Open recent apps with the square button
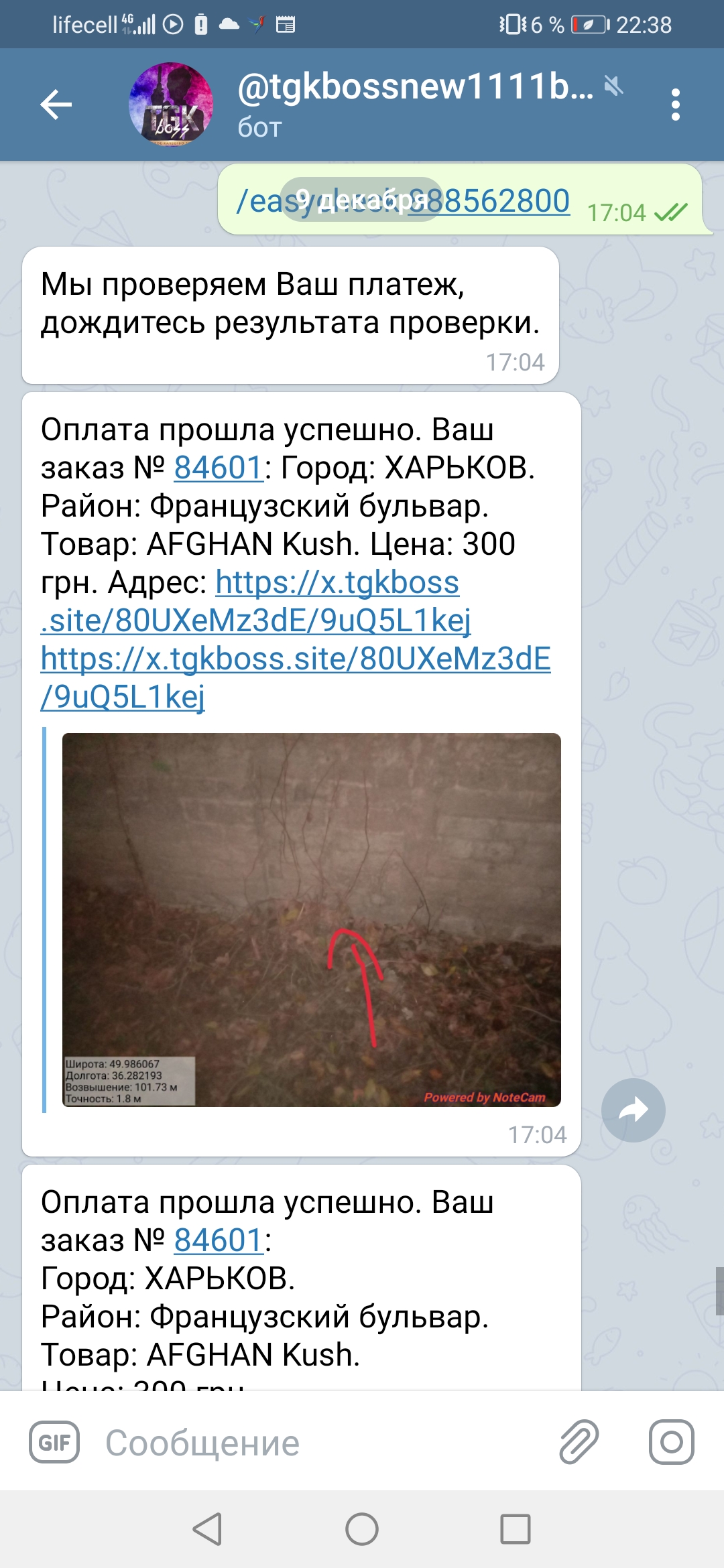Image resolution: width=724 pixels, height=1568 pixels. [516, 1529]
